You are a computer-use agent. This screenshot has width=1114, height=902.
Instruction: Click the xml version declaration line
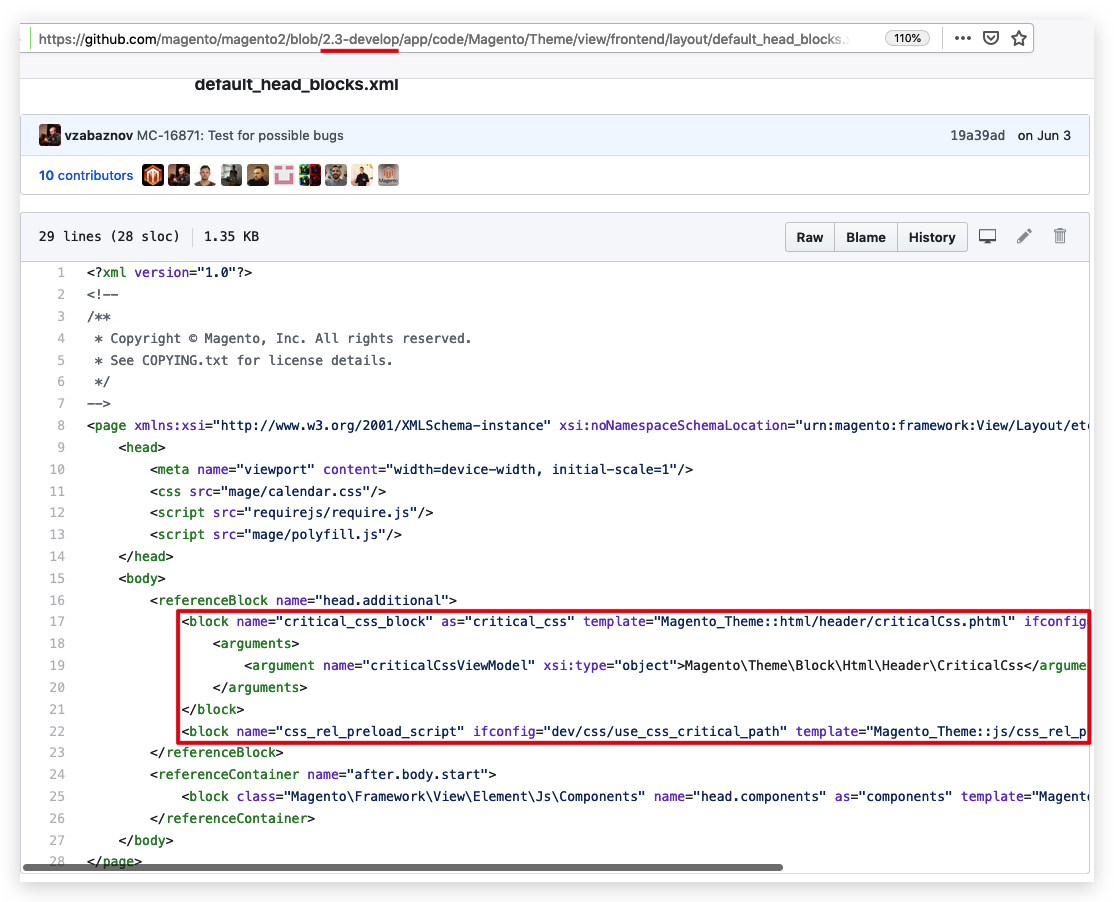pos(170,273)
